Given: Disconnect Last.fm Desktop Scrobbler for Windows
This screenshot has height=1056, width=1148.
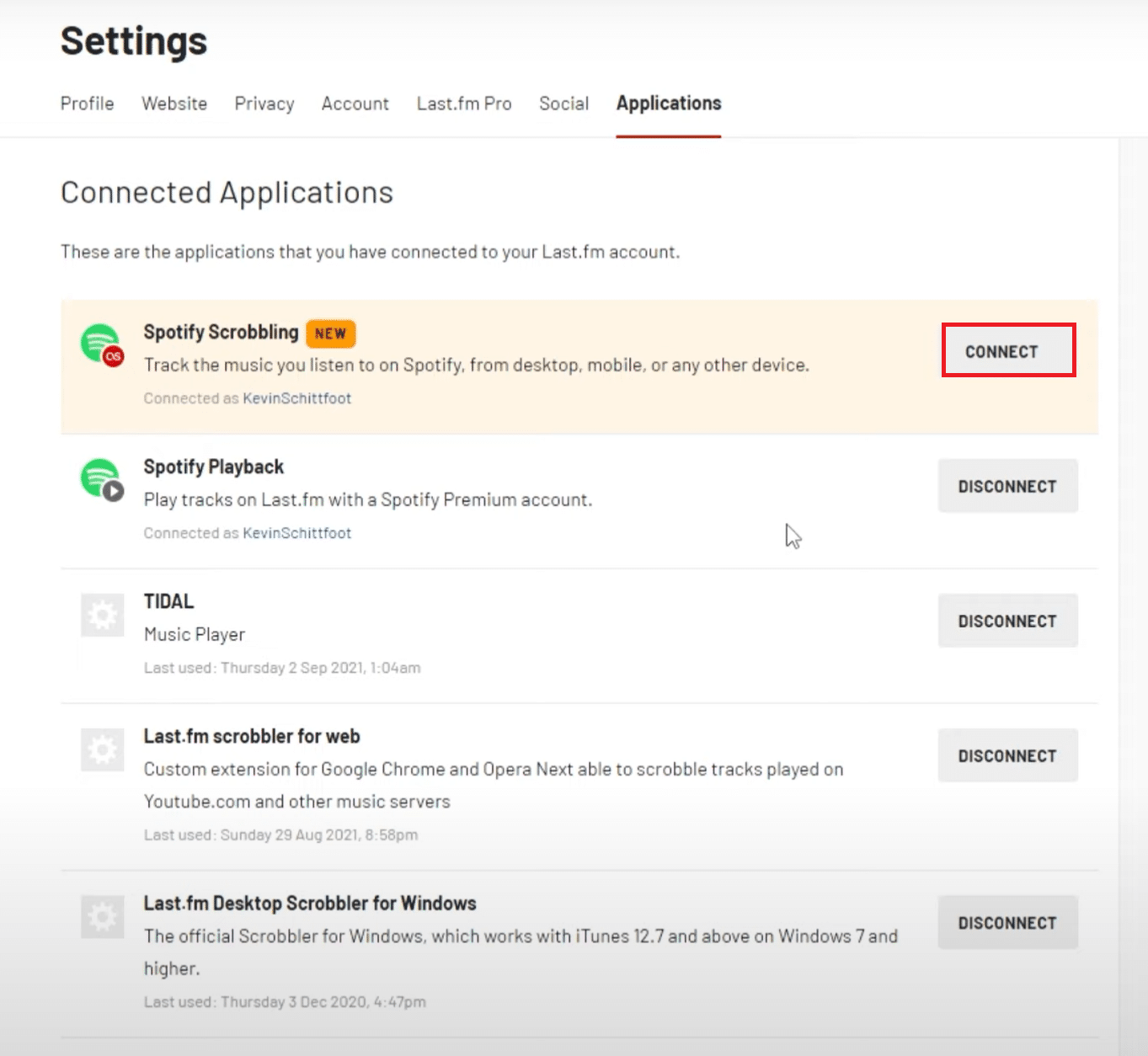Looking at the screenshot, I should [1007, 922].
